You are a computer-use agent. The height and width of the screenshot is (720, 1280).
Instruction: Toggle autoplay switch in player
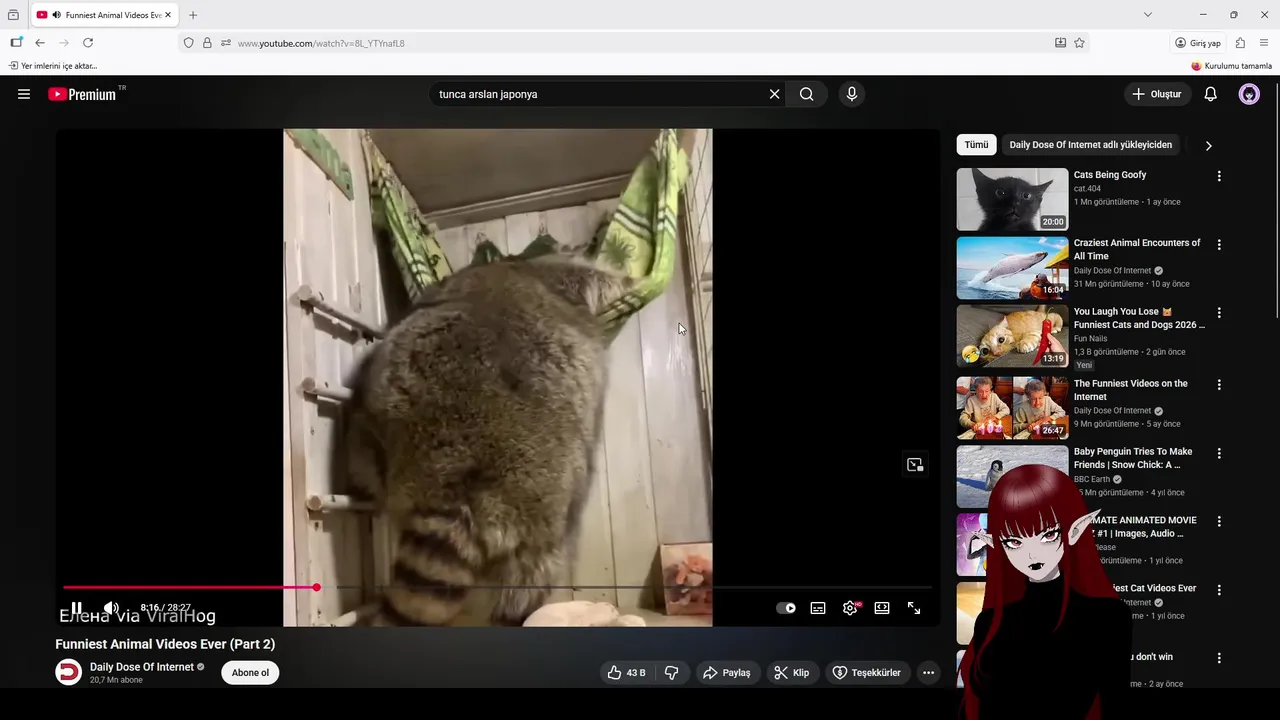coord(786,608)
